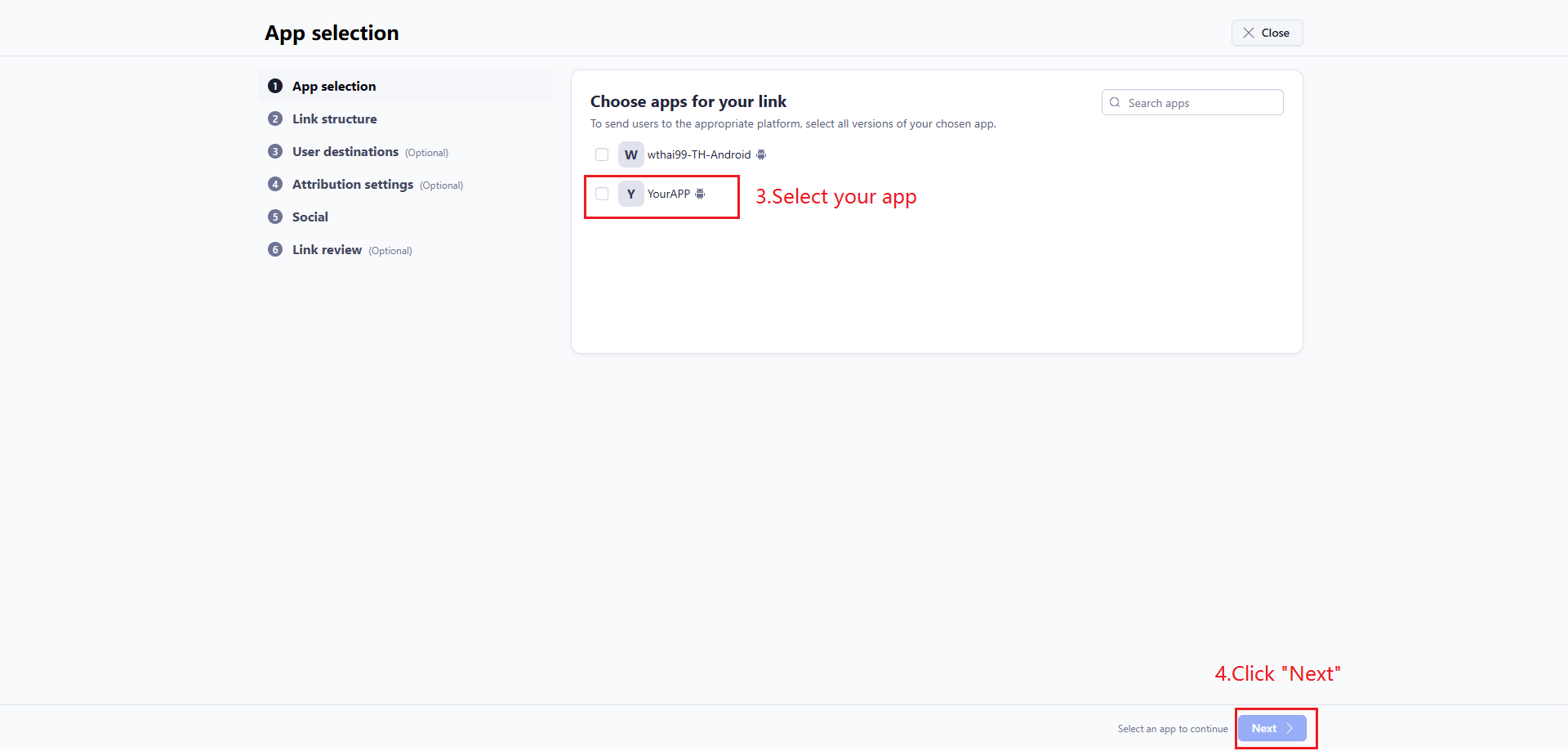Screen dimensions: 1568x751
Task: Click step number 1 badge
Action: tap(275, 86)
